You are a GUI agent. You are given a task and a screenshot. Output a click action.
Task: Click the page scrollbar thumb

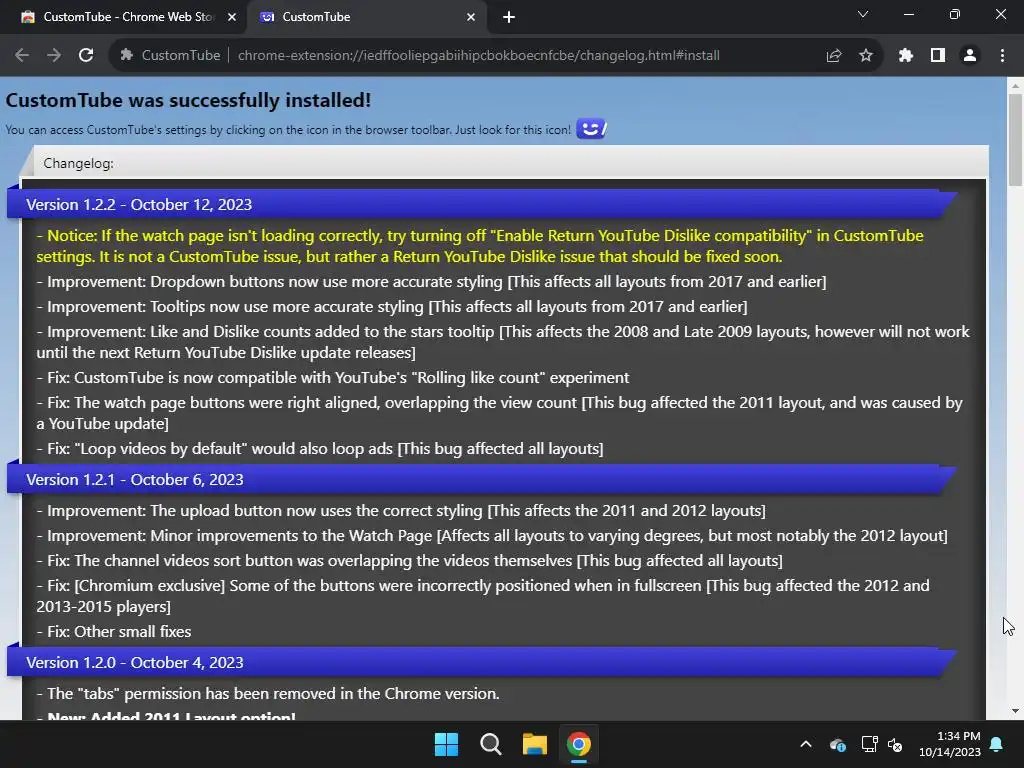point(1015,139)
